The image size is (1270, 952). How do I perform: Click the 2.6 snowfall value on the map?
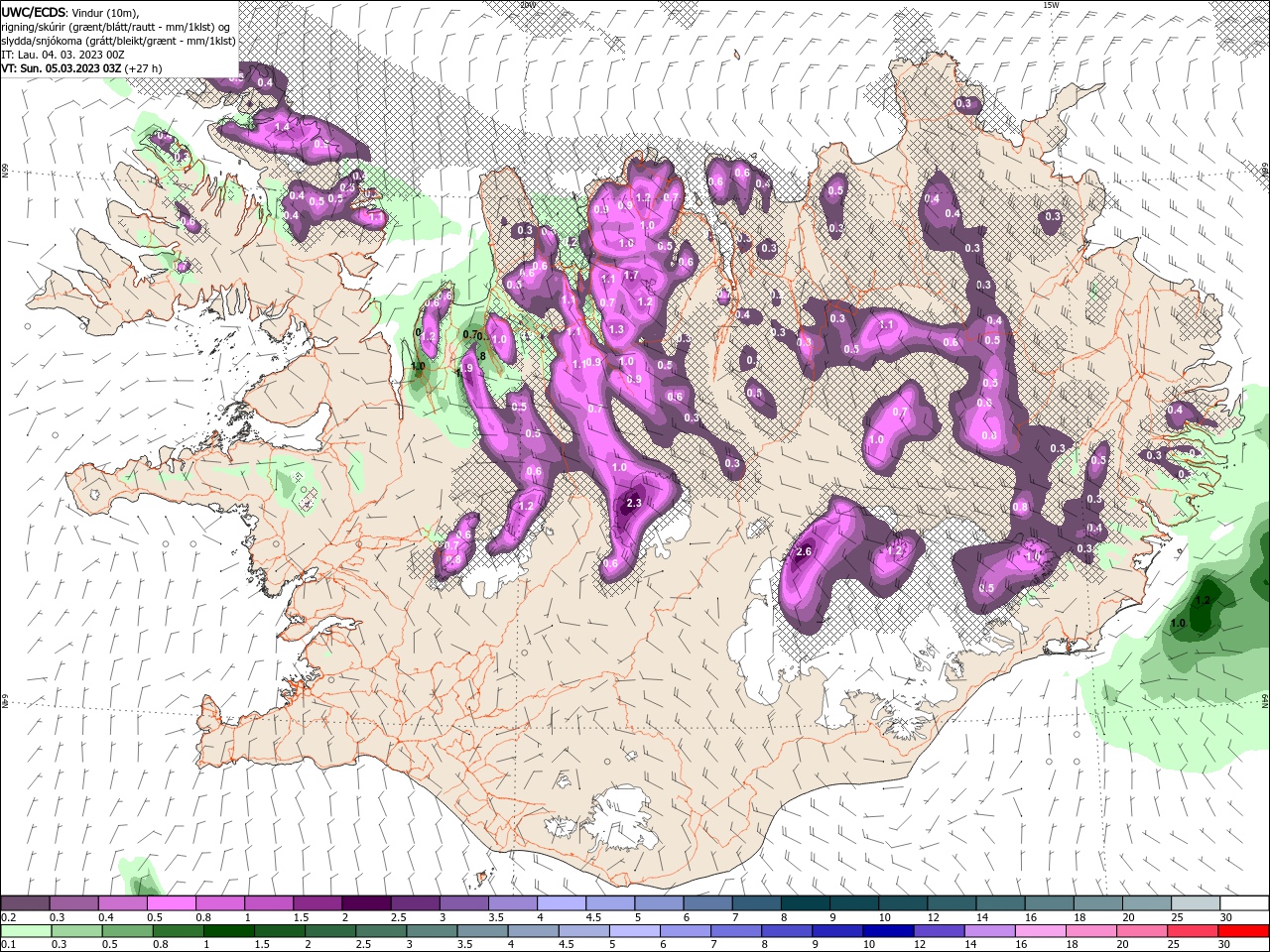coord(804,551)
